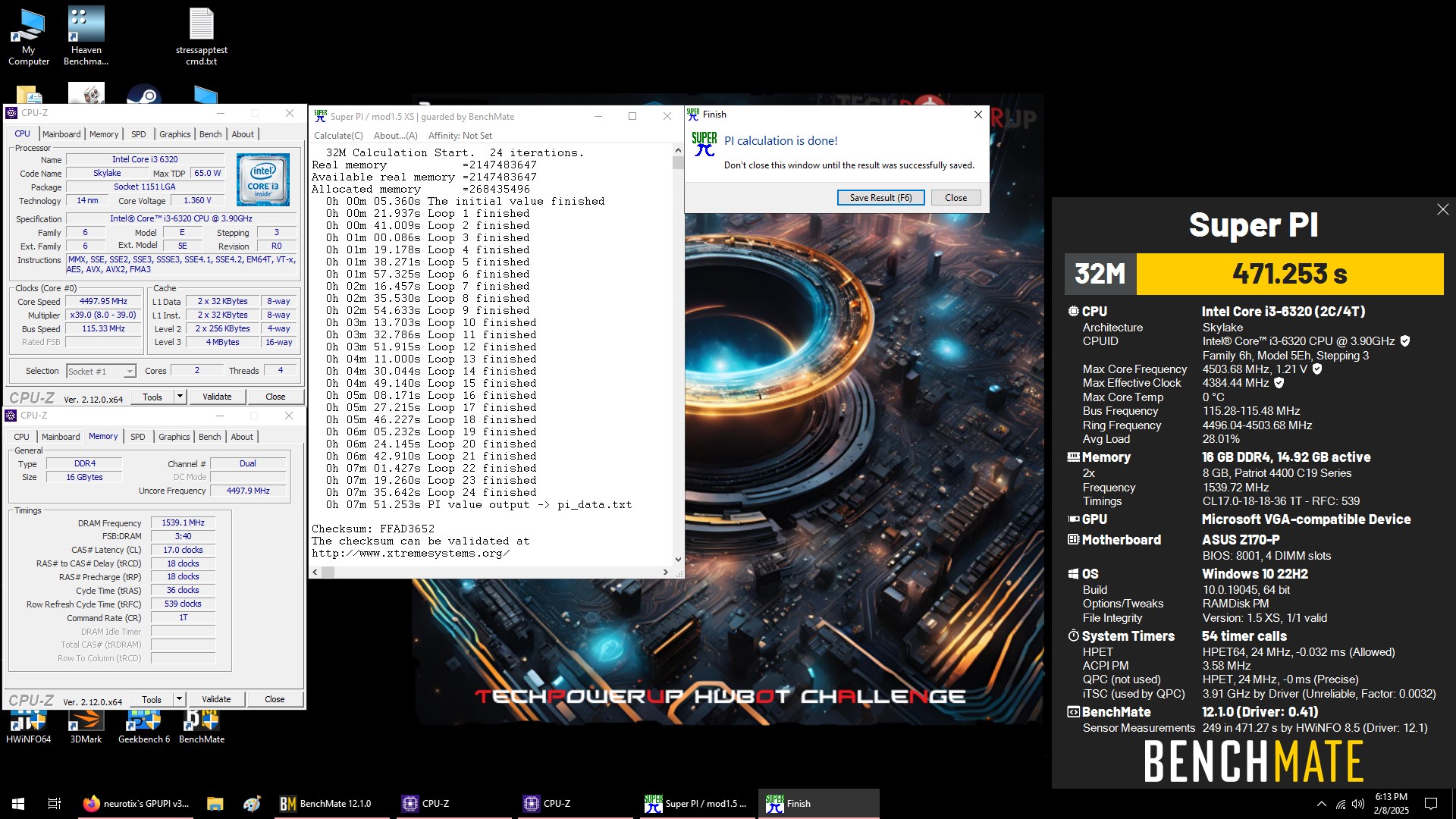The image size is (1456, 819).
Task: Click Close button in top CPU-Z window
Action: [275, 397]
